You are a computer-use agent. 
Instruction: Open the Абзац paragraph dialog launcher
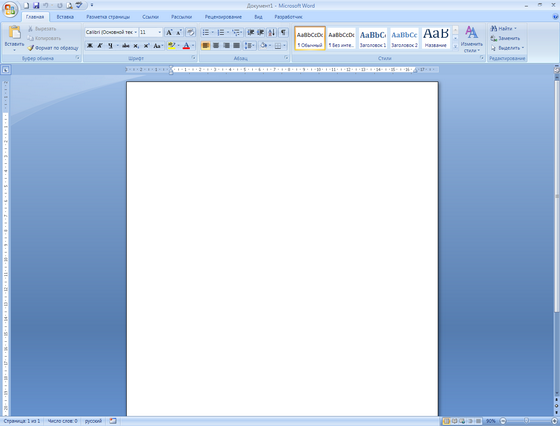tap(286, 58)
